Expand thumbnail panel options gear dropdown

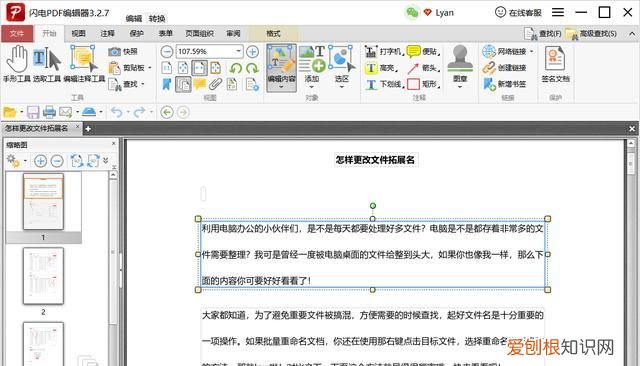(x=25, y=161)
